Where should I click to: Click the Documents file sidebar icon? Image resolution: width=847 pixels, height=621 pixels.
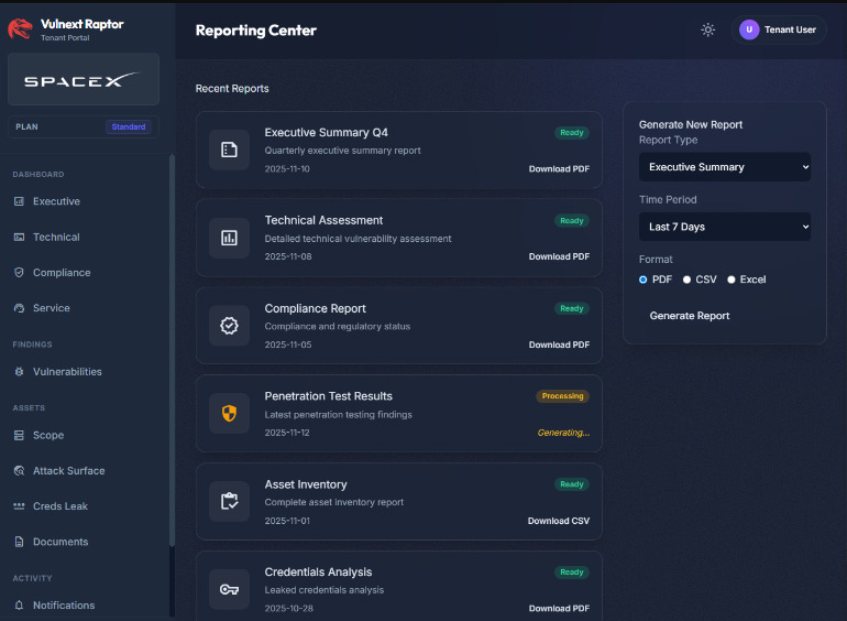(19, 542)
